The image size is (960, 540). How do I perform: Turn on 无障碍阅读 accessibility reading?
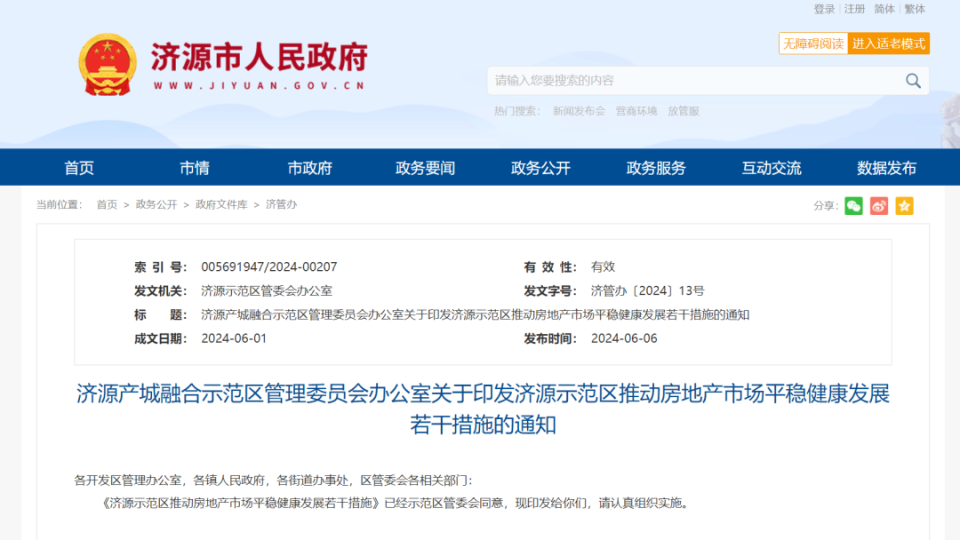click(x=813, y=44)
